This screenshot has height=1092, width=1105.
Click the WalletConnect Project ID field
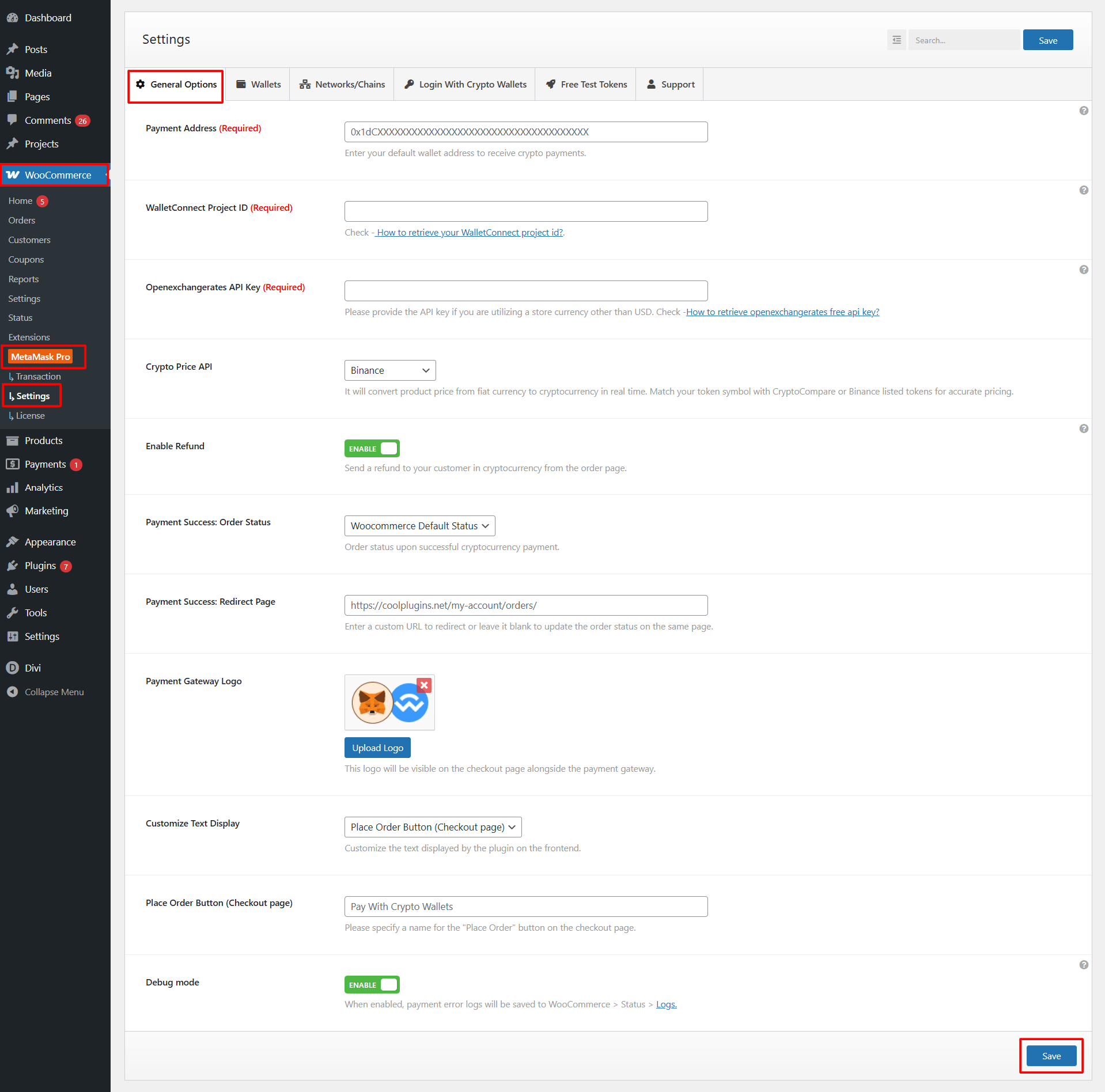(525, 211)
